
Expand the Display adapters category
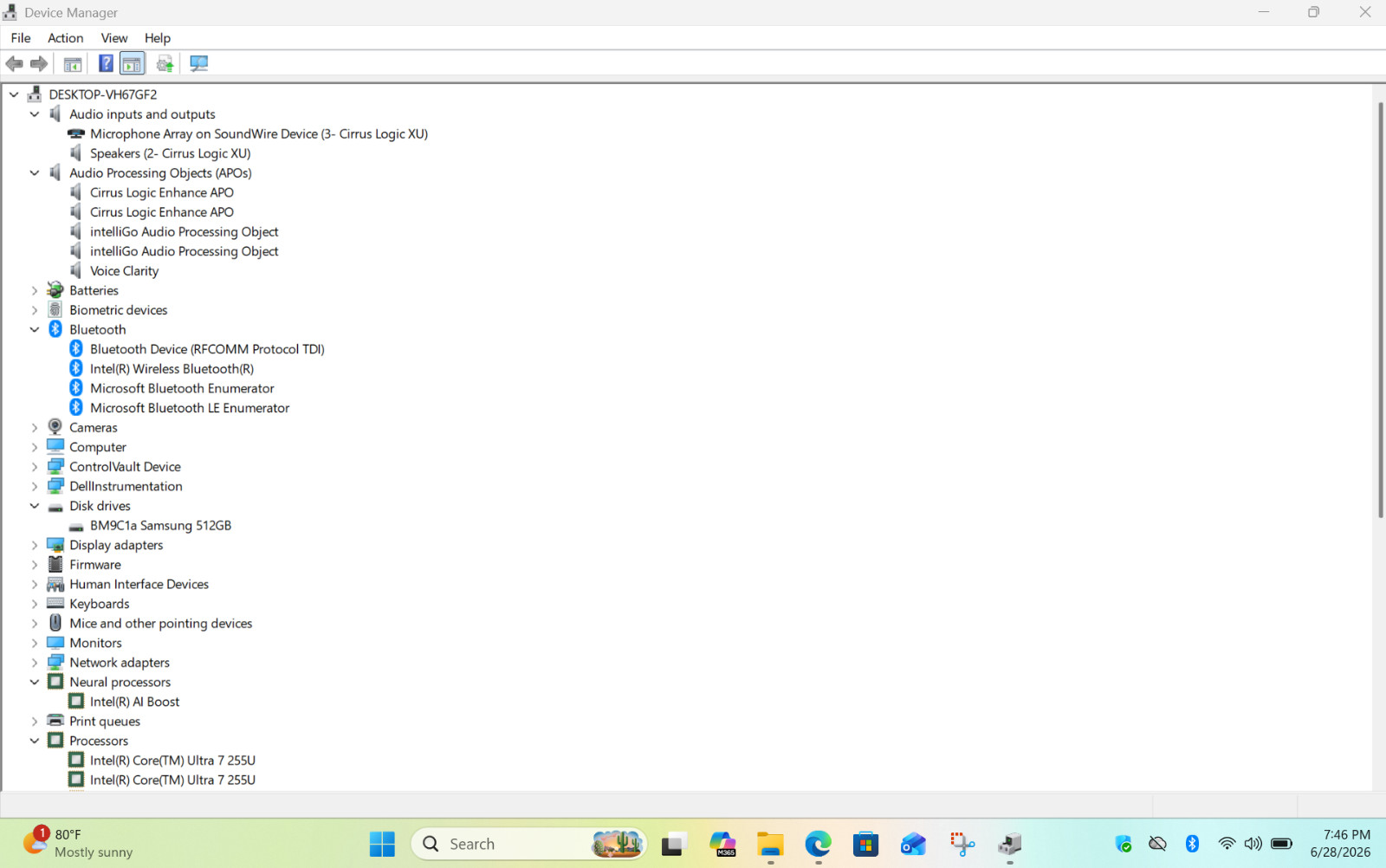point(35,545)
